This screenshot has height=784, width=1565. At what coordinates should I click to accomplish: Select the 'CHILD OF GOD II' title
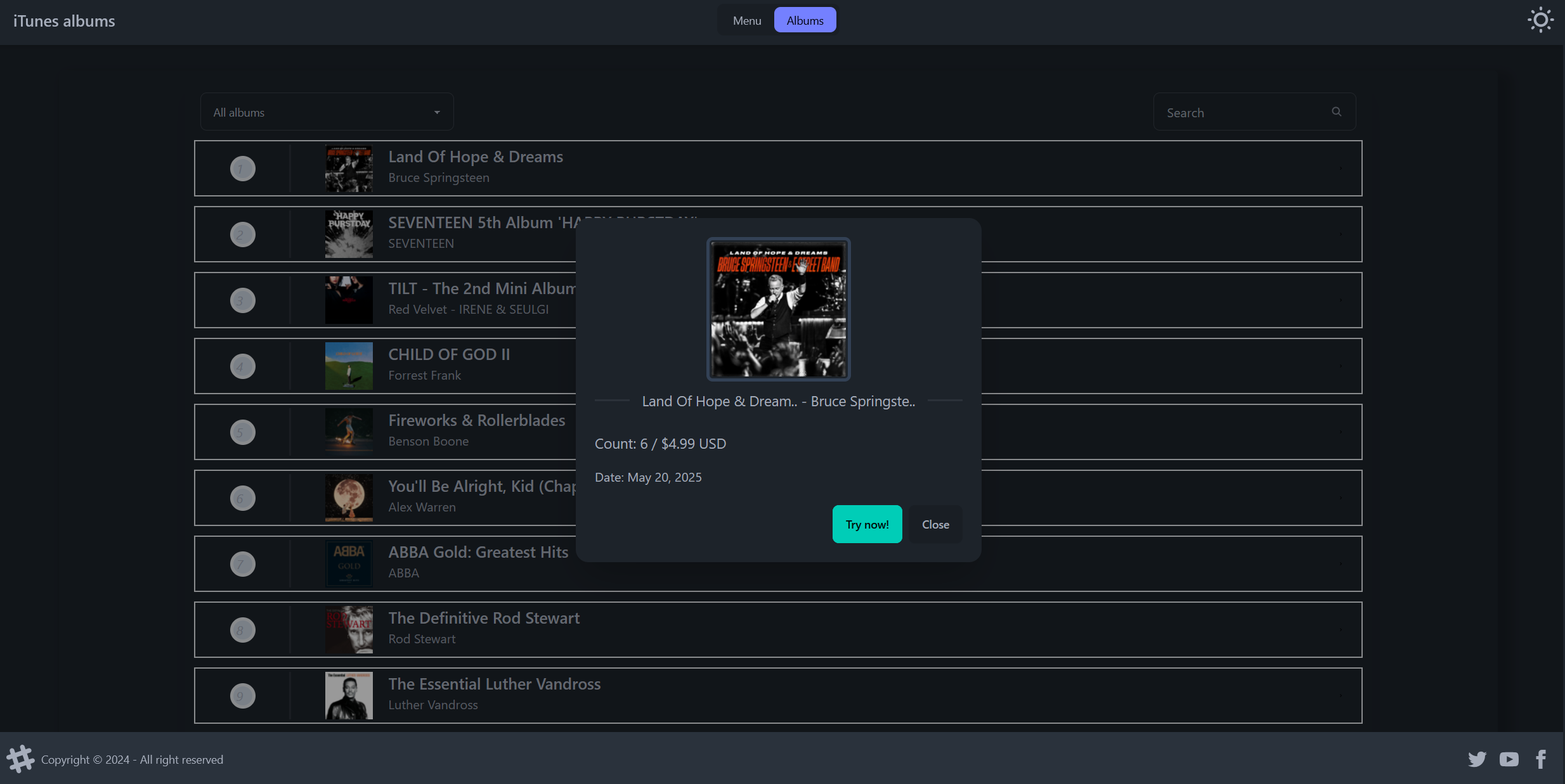point(449,354)
